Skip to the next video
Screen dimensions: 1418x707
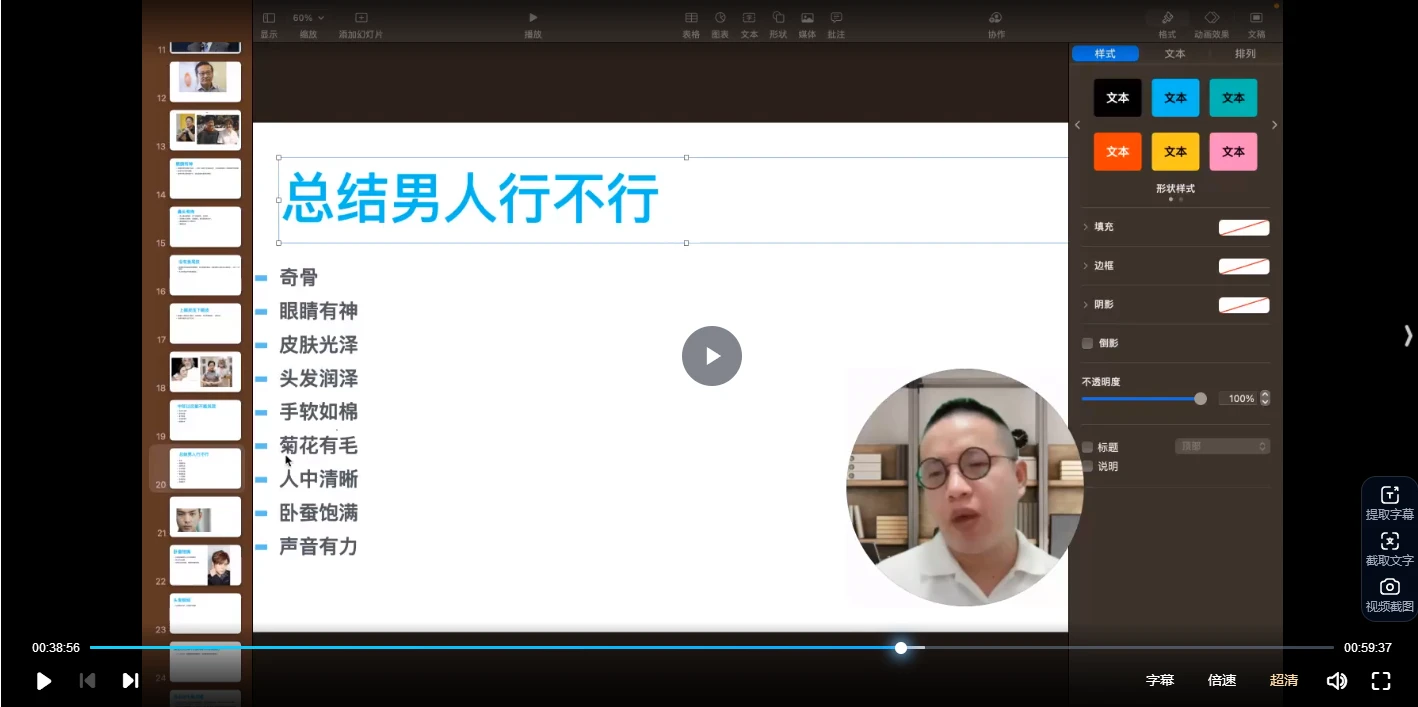tap(130, 681)
